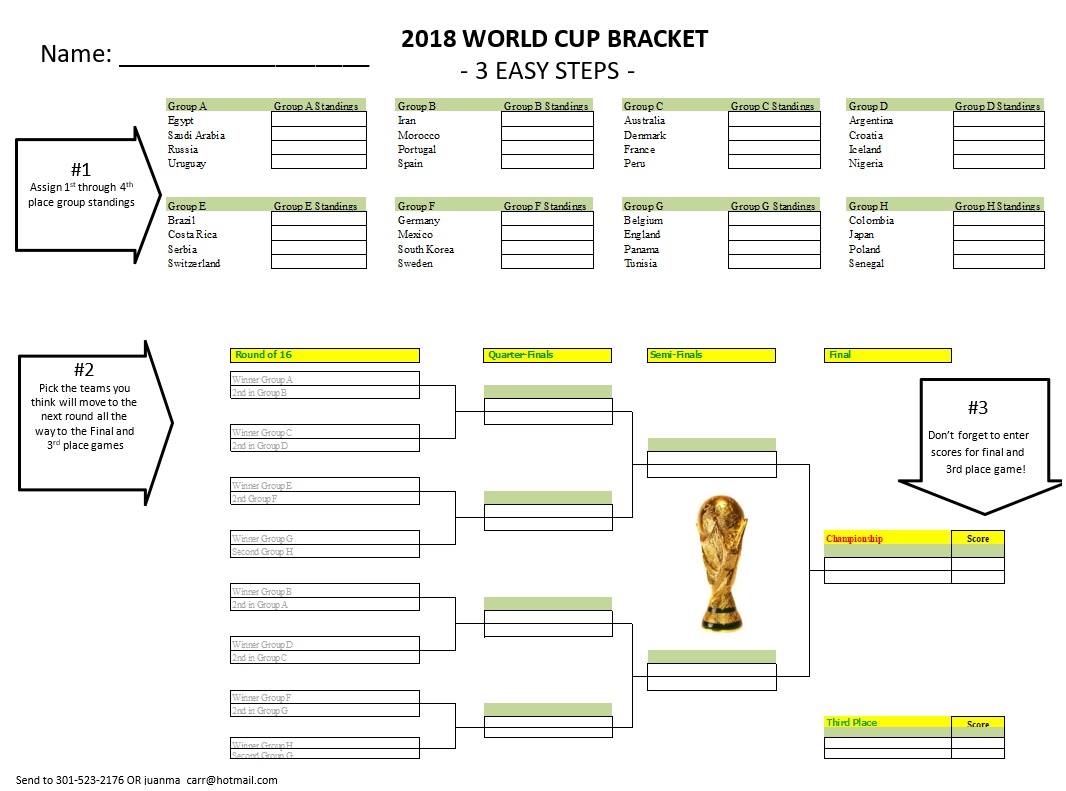Click the Winner Group A bracket cell

(324, 379)
